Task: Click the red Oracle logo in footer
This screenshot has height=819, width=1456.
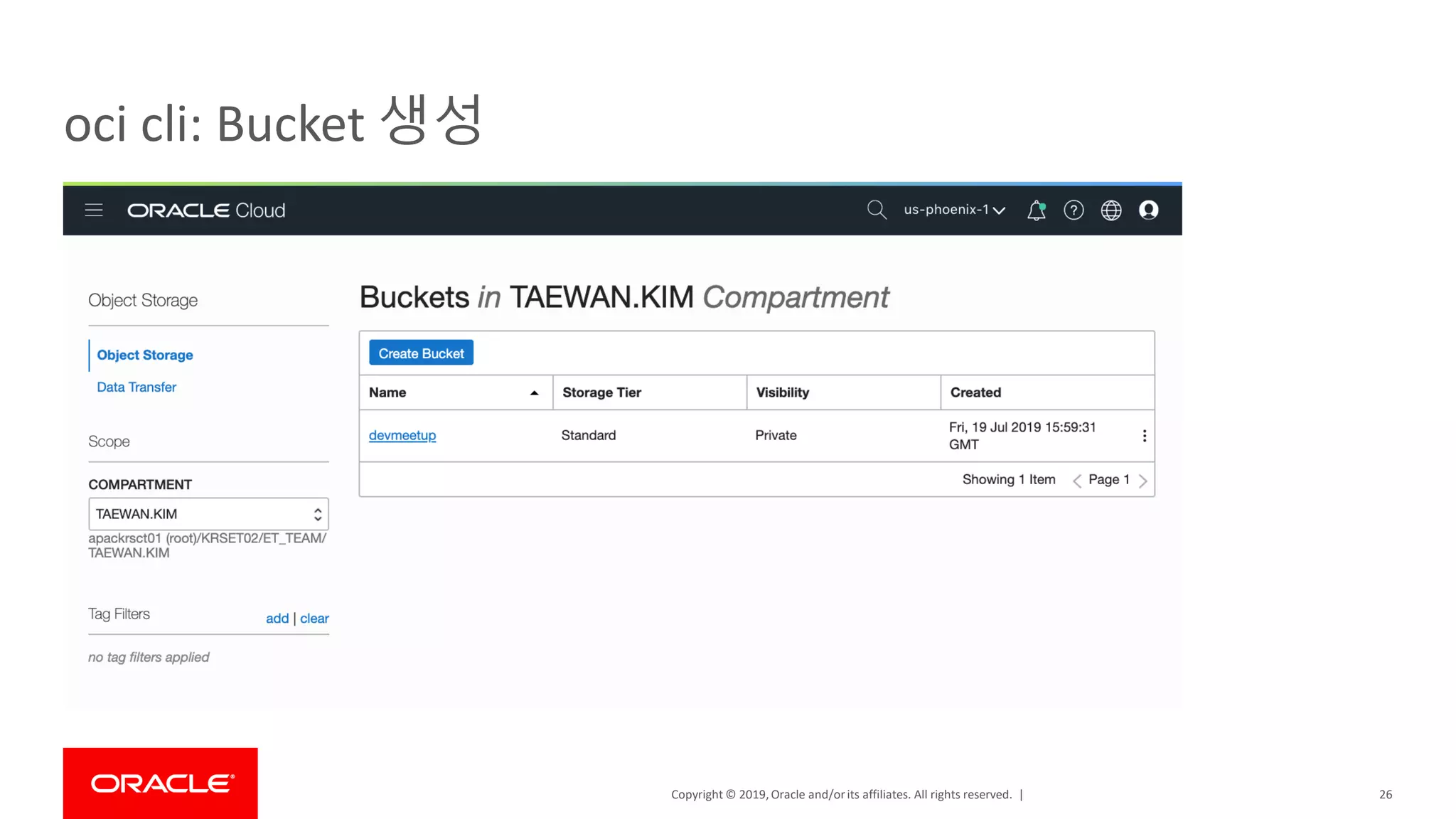Action: click(x=161, y=783)
